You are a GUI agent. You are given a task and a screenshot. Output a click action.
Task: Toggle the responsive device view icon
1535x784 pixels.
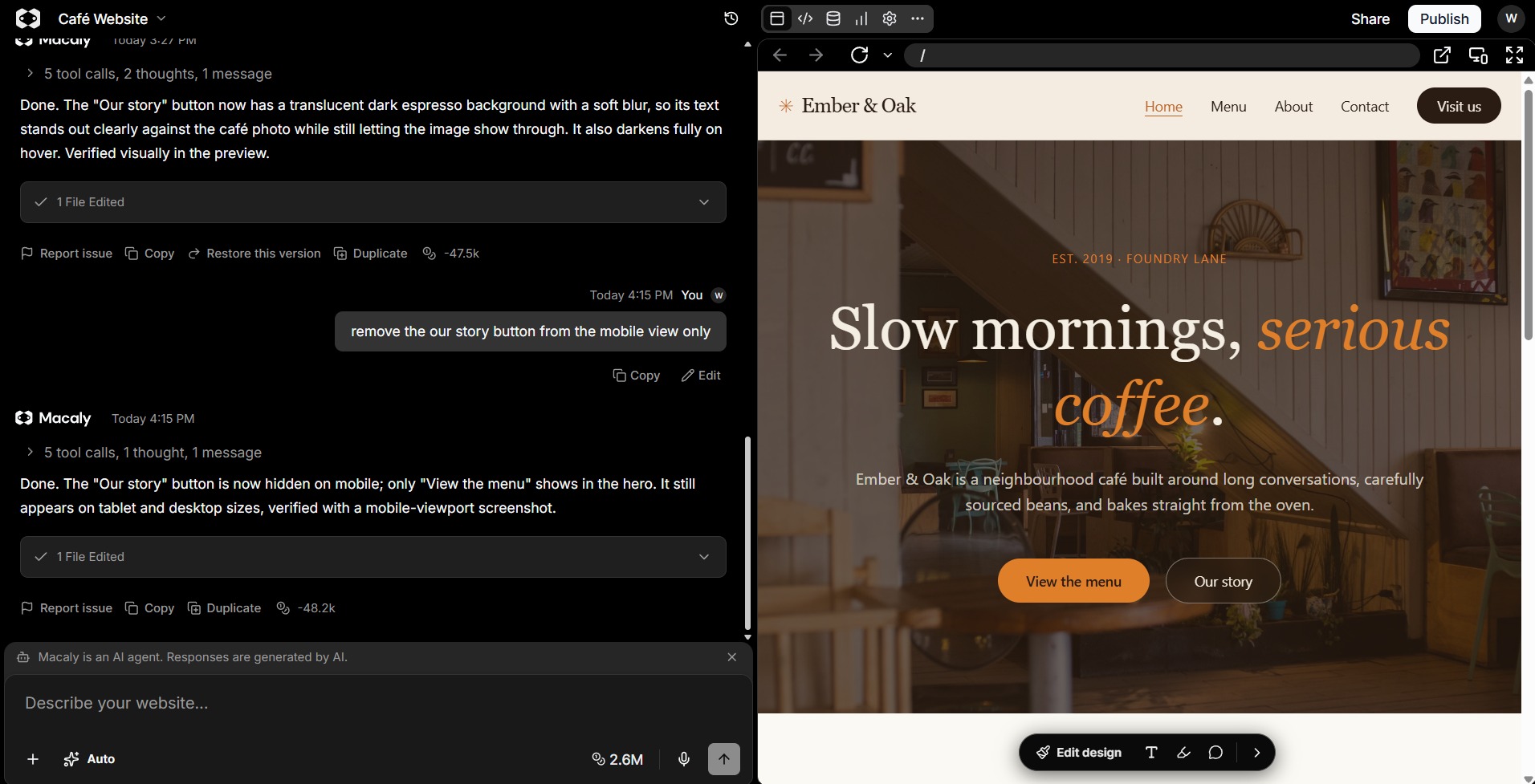point(1478,55)
